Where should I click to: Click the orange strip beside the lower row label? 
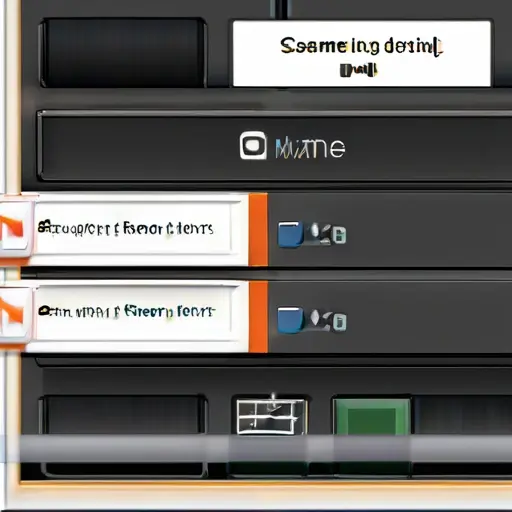coord(258,317)
